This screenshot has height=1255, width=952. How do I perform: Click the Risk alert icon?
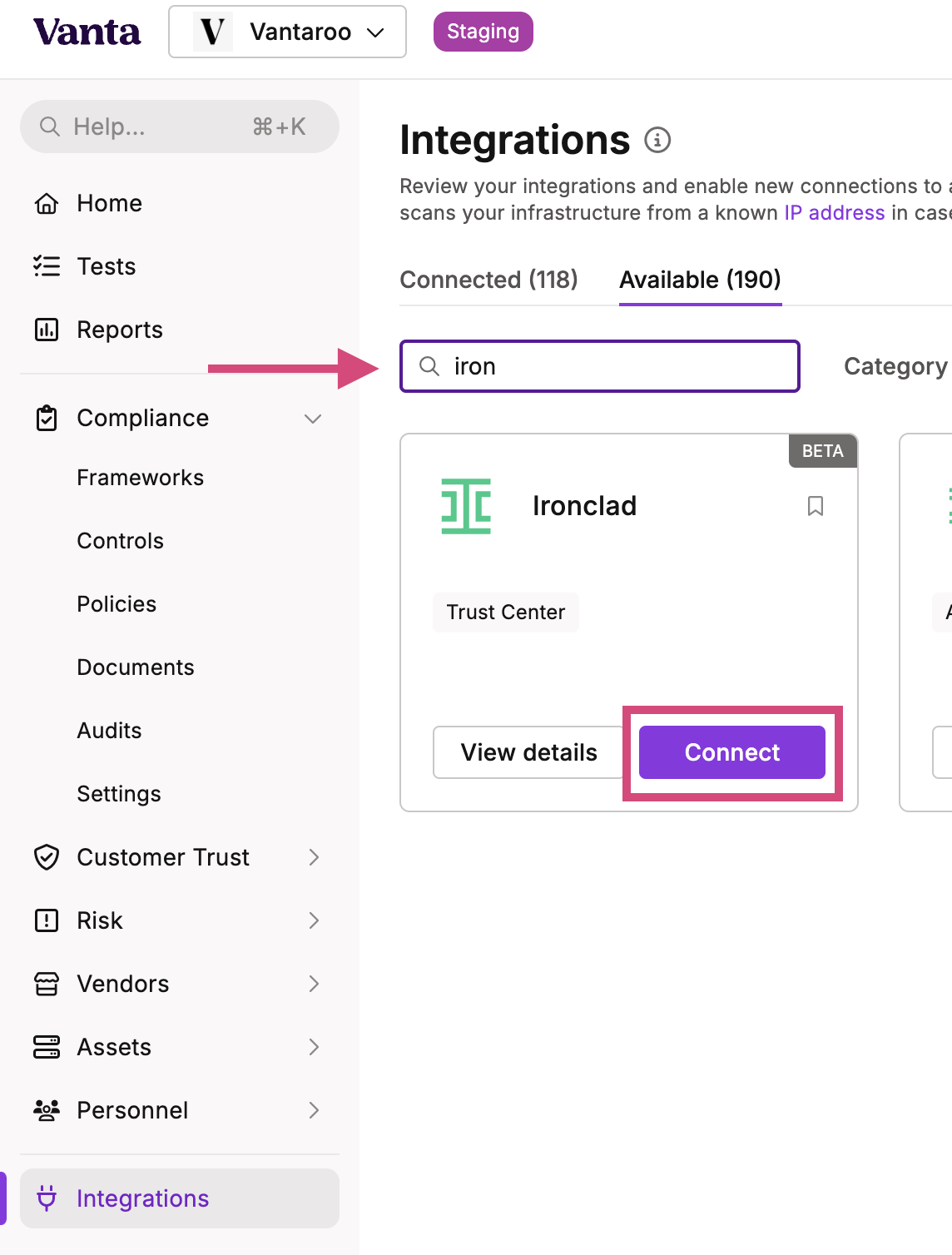coord(47,920)
